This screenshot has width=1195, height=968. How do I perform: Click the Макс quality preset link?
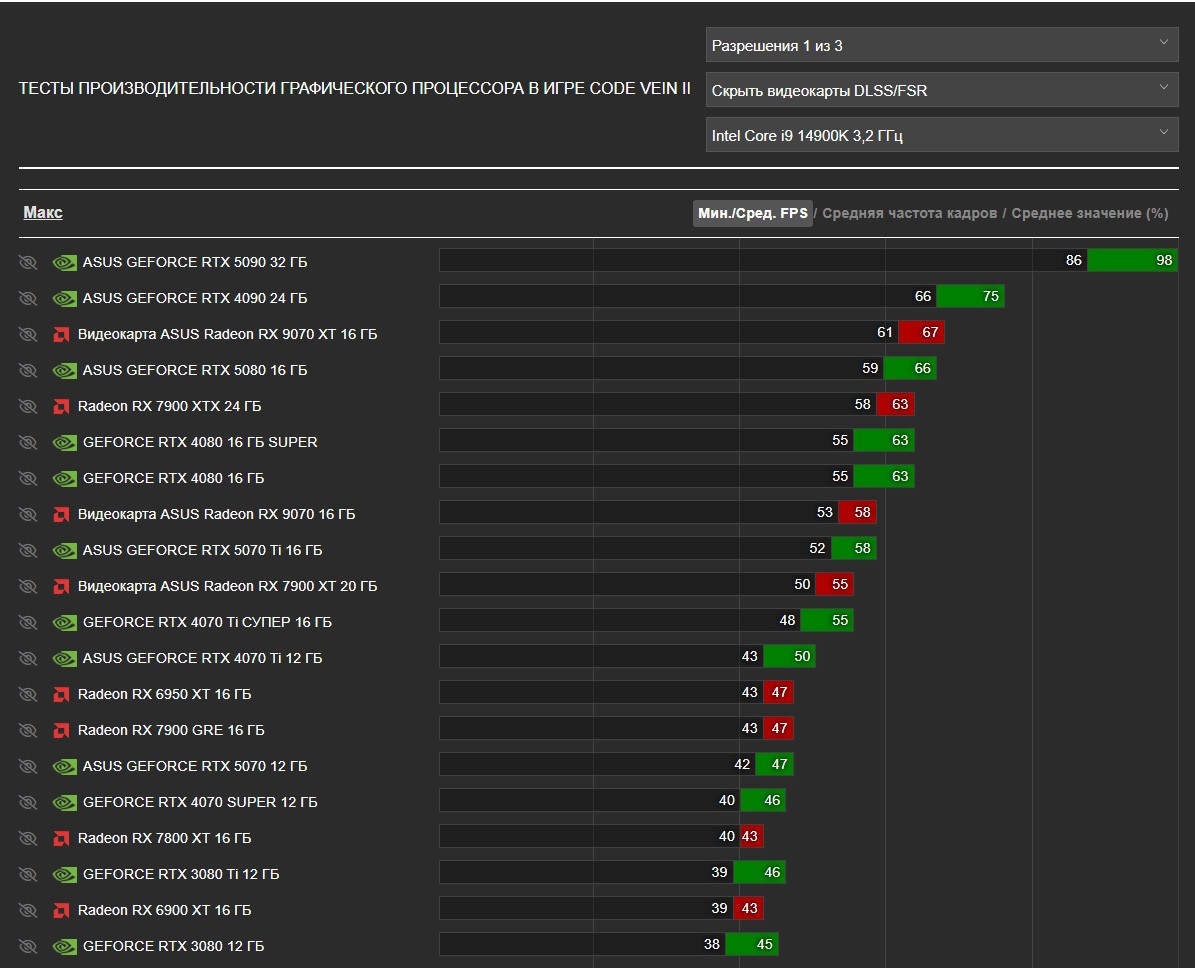43,213
